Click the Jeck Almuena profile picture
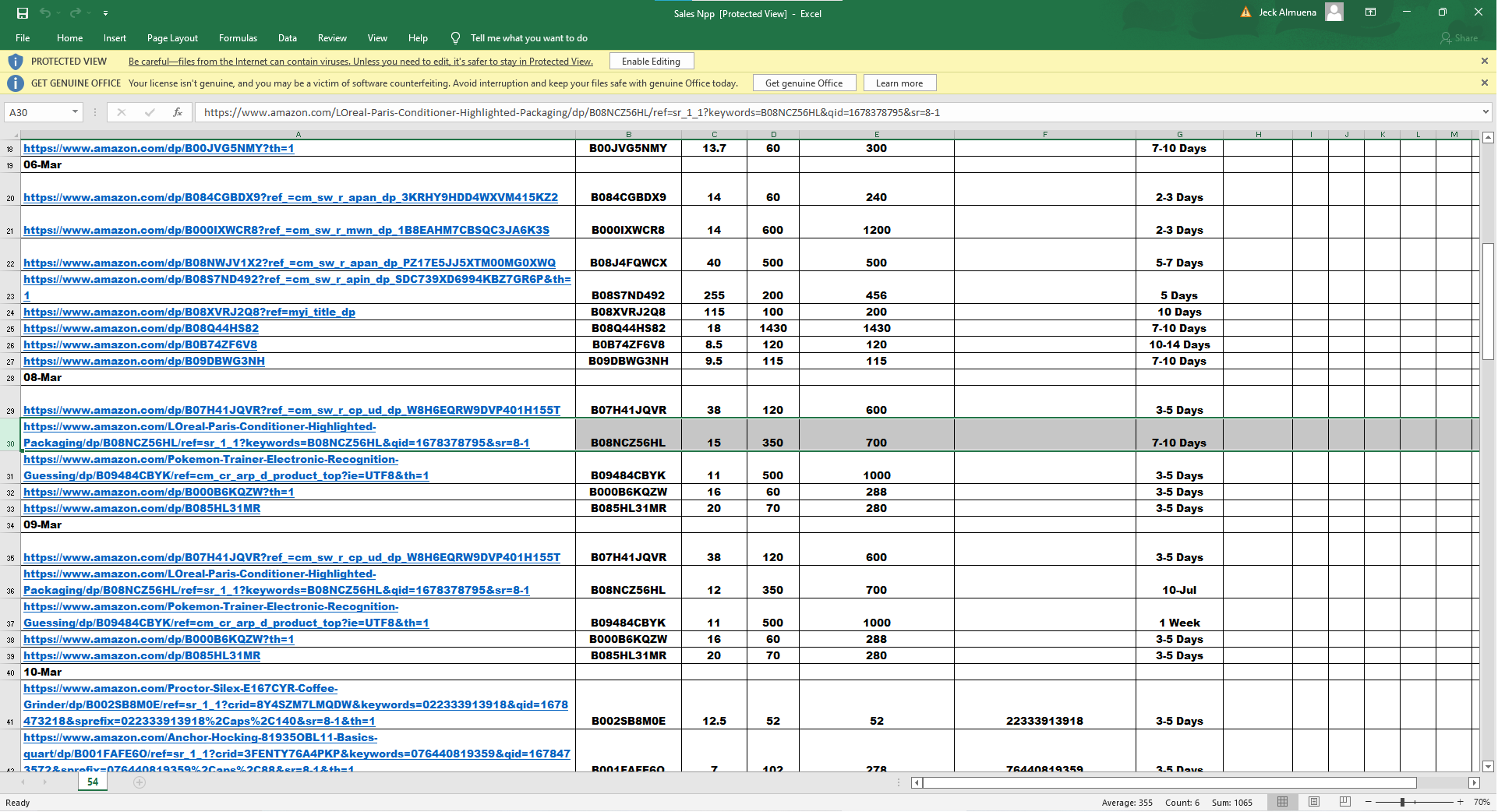This screenshot has height=812, width=1498. 1334,12
